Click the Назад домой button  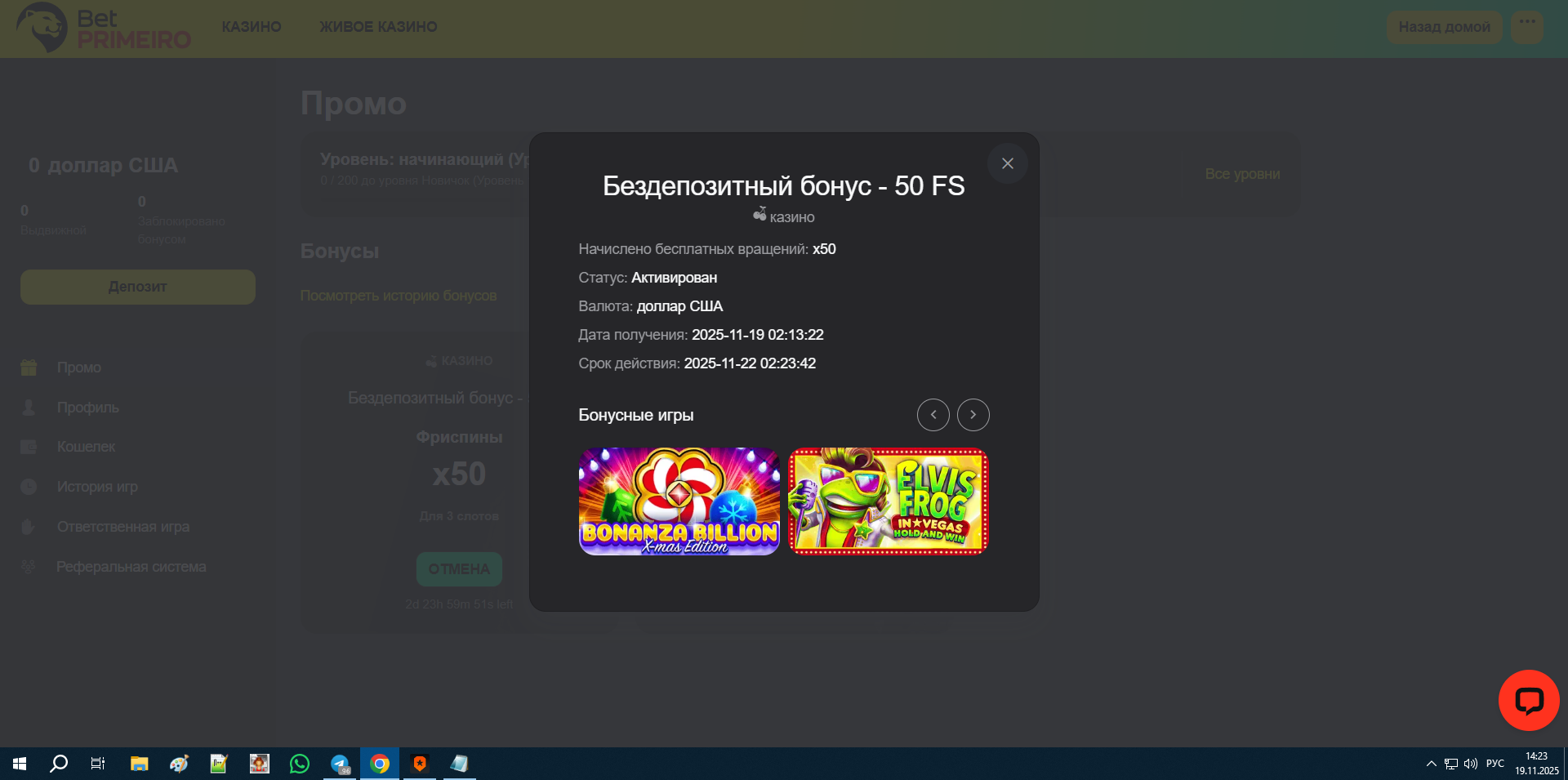pos(1444,27)
